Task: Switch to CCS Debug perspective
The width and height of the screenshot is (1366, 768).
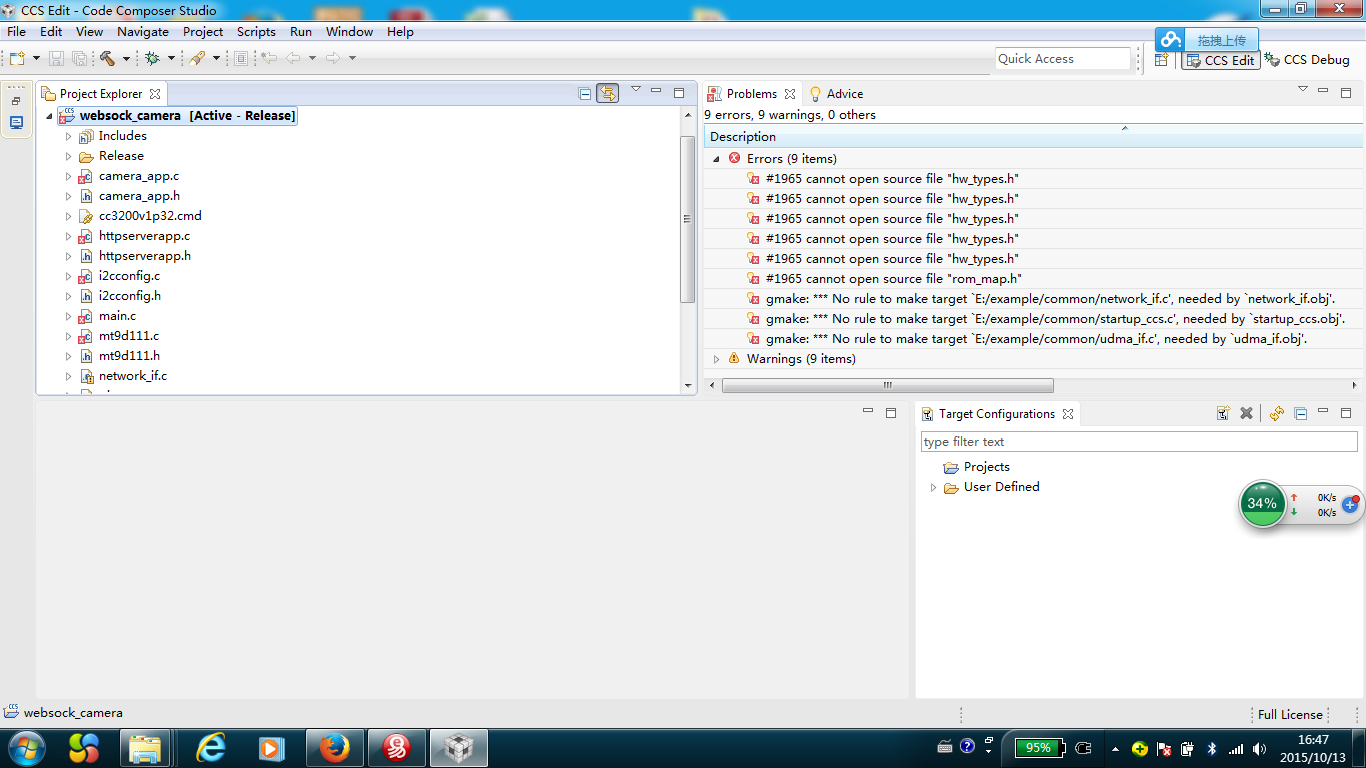Action: pos(1308,60)
